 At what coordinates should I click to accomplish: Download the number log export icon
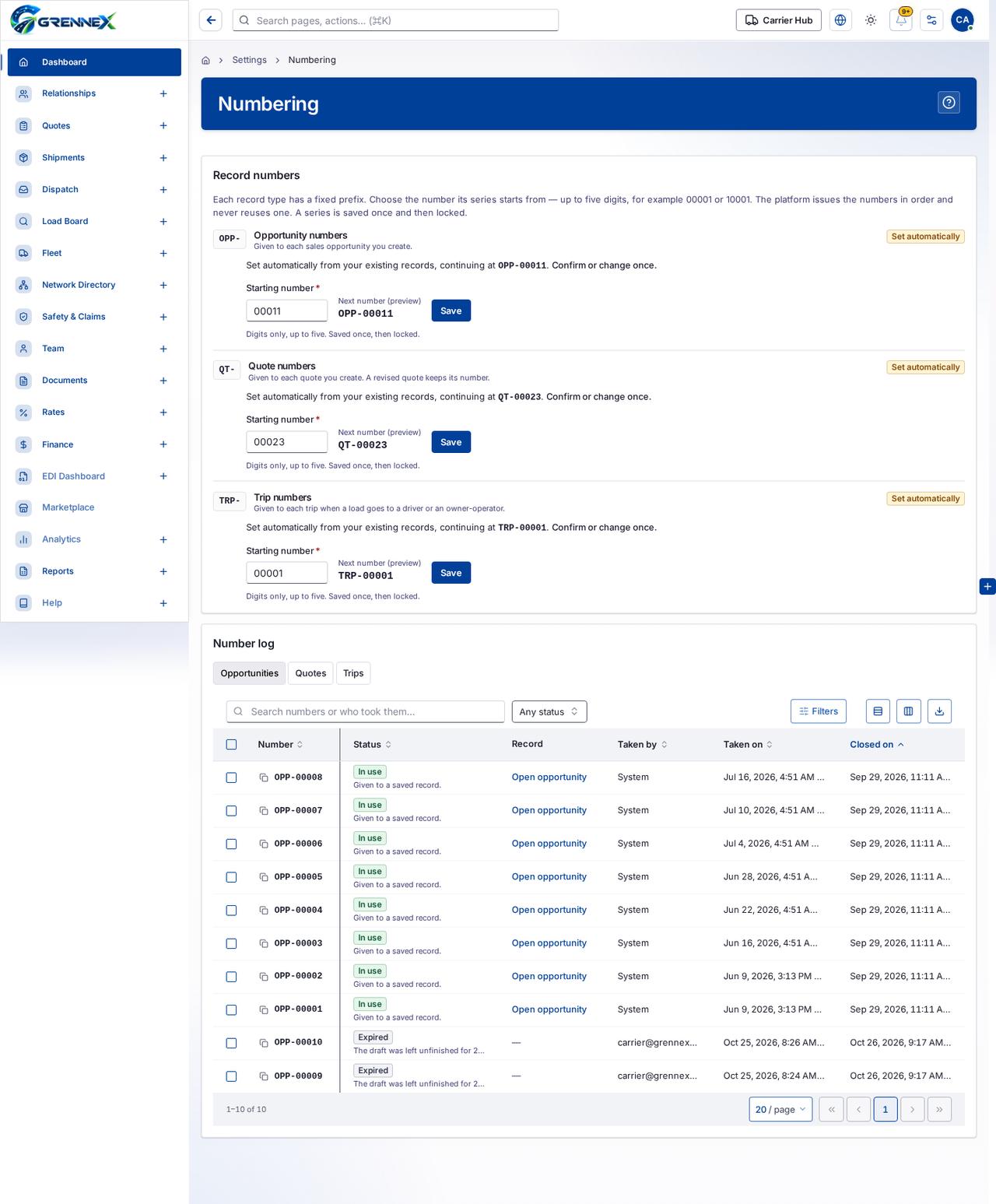939,711
